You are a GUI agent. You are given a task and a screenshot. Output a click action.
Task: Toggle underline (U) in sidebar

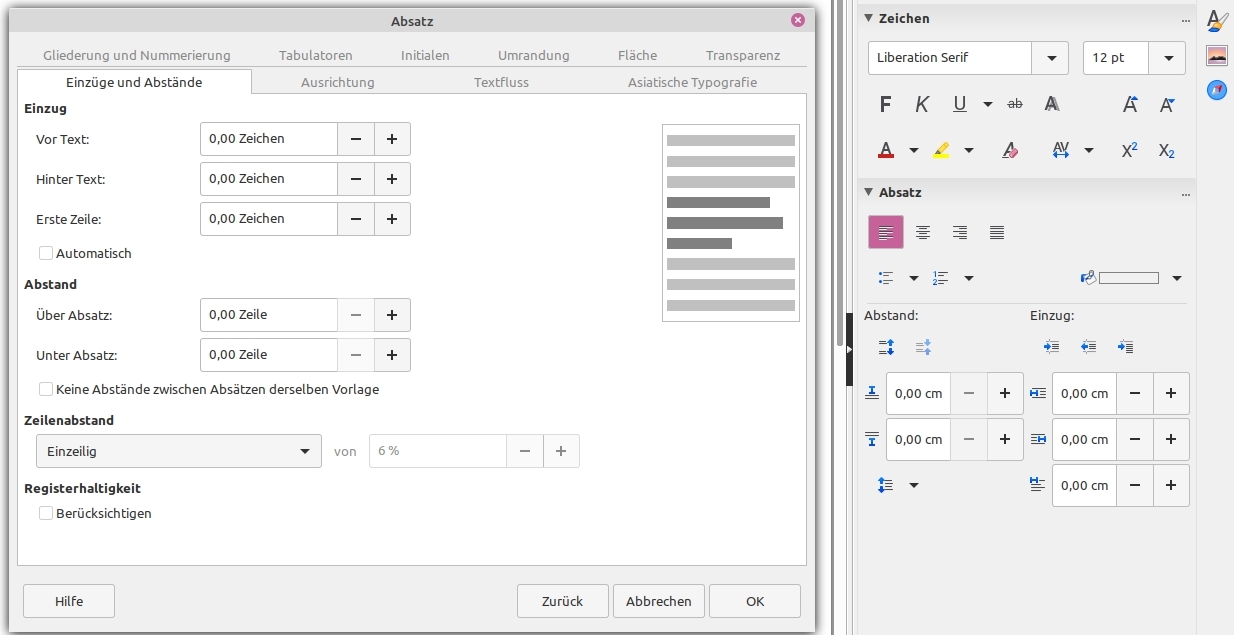960,104
